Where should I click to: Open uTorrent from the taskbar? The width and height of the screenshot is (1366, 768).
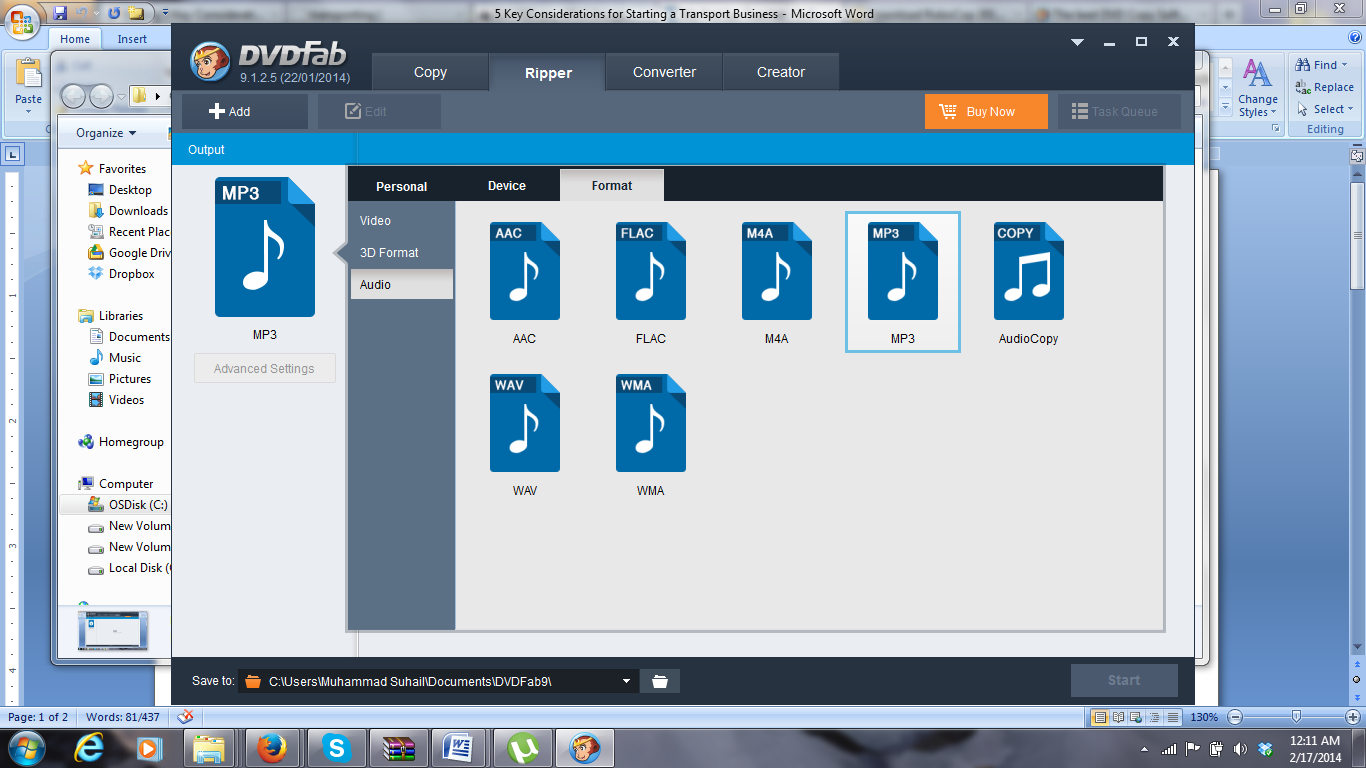[x=521, y=748]
